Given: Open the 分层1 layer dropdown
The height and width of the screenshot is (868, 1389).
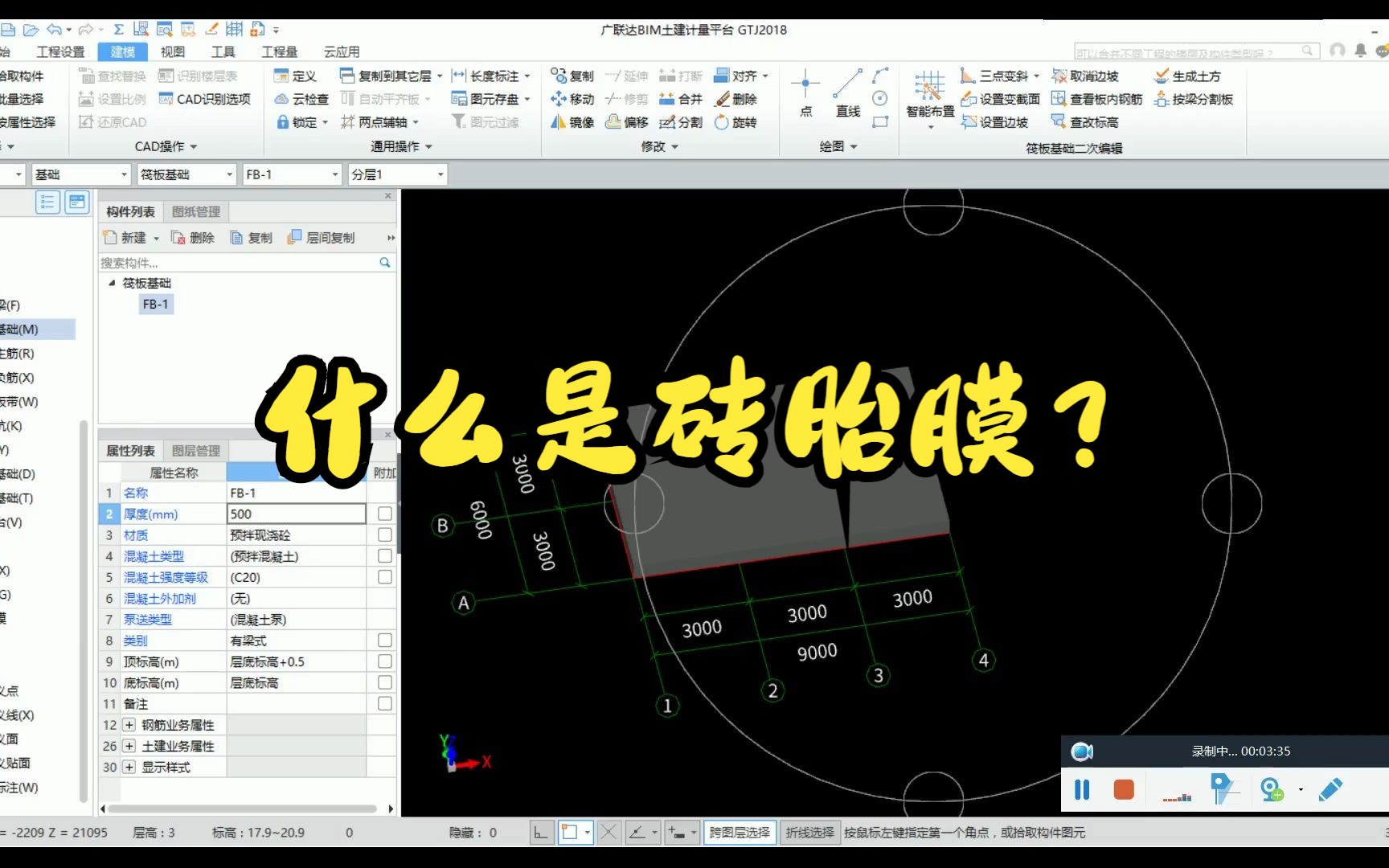Looking at the screenshot, I should point(397,174).
